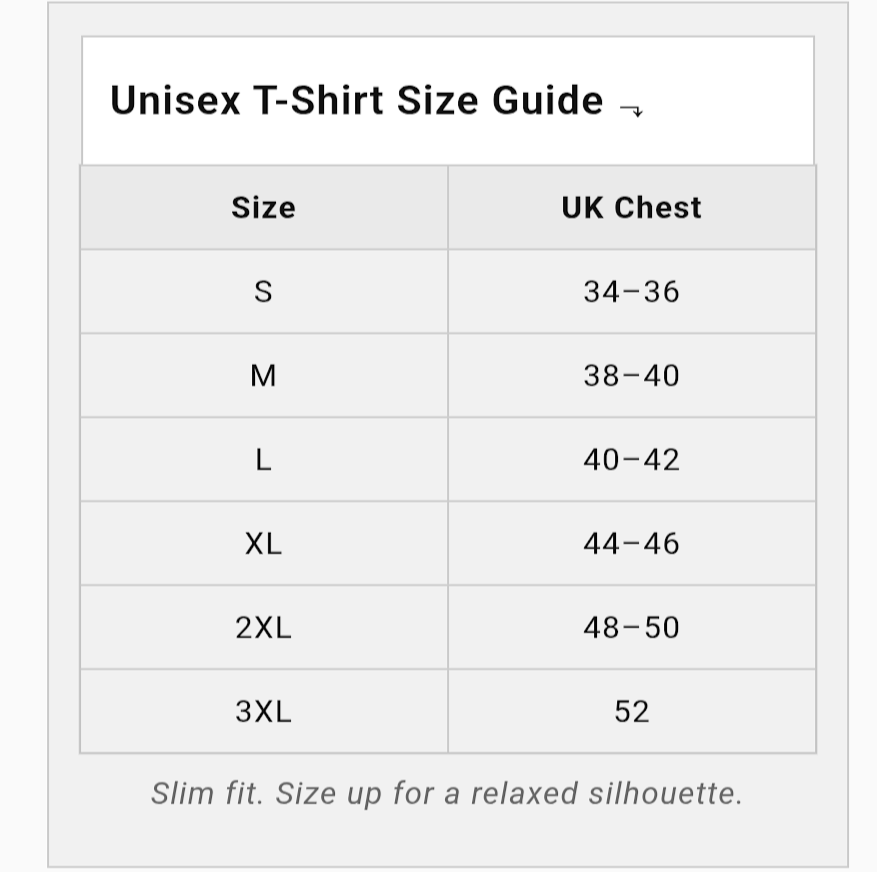Click the word "Guide" in the heading

point(548,101)
